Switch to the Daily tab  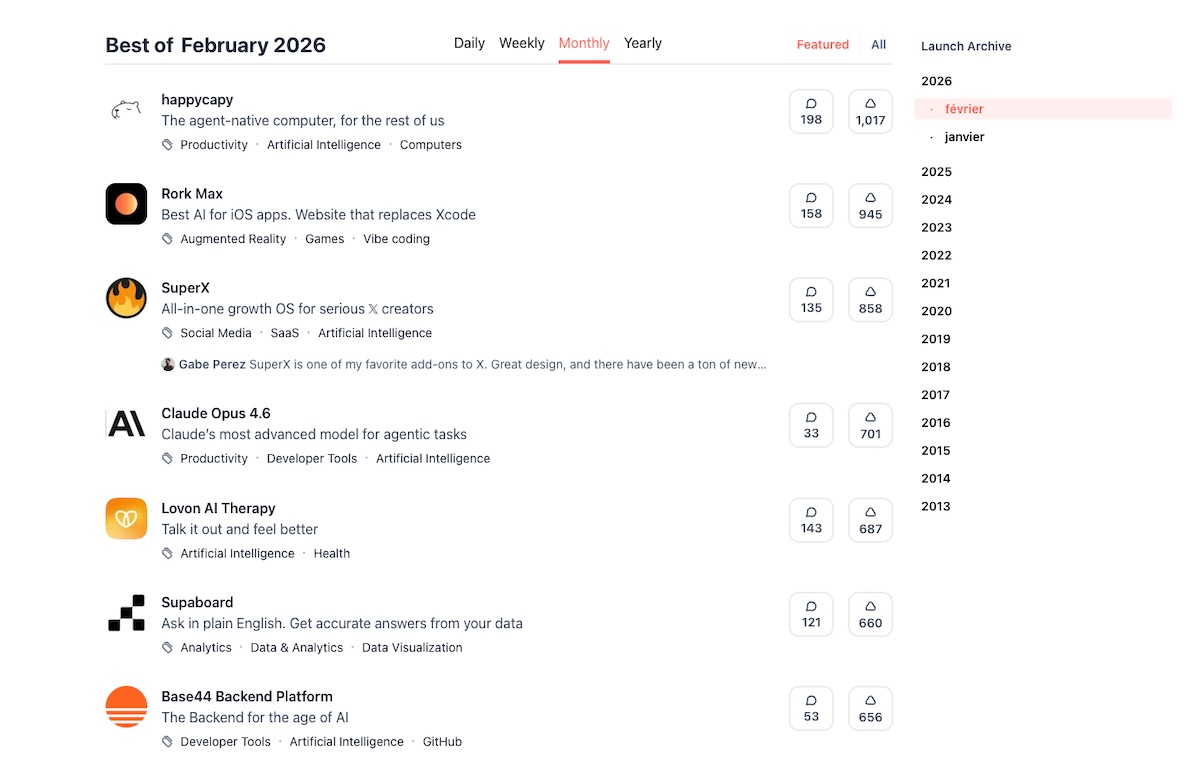tap(469, 43)
